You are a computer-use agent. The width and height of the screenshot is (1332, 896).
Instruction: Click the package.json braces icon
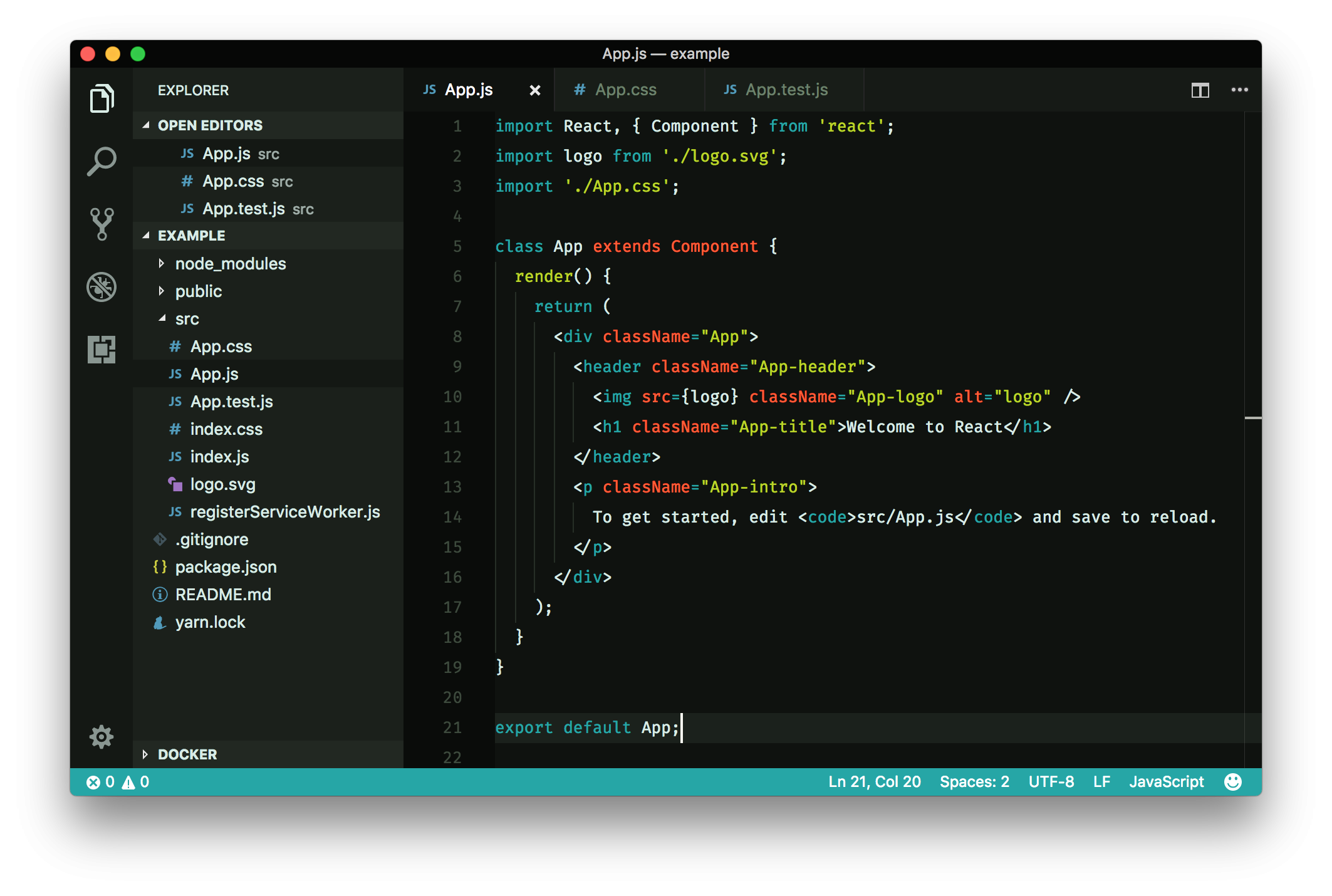(x=160, y=566)
